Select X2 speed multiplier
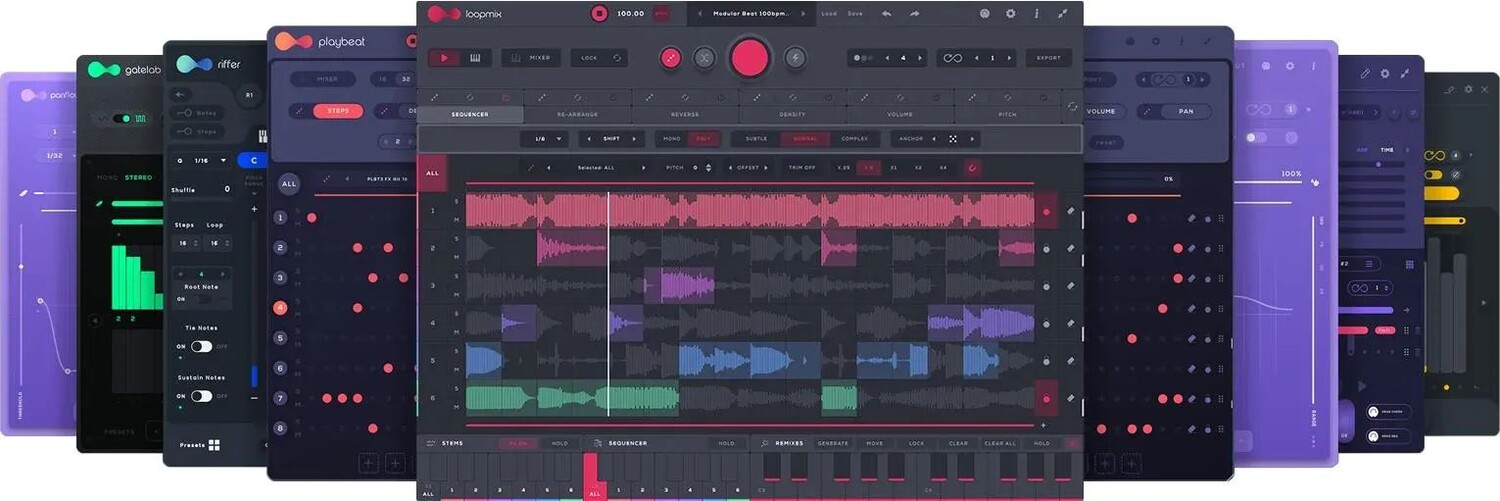Image resolution: width=1500 pixels, height=501 pixels. click(918, 167)
